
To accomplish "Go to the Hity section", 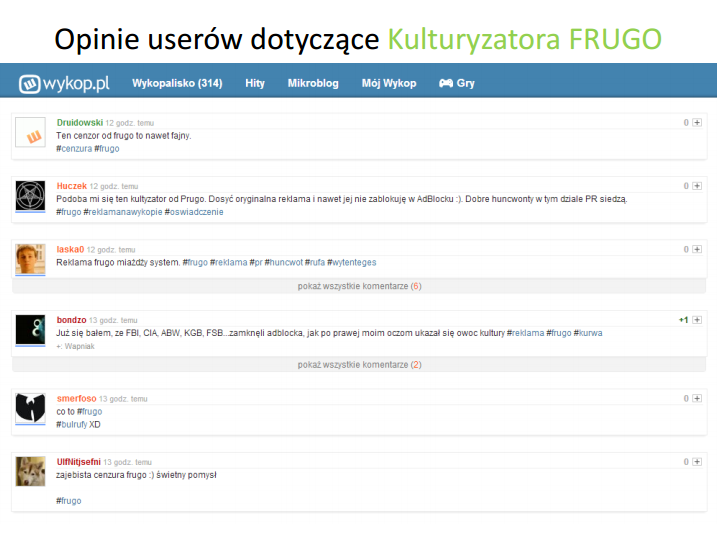I will coord(255,84).
